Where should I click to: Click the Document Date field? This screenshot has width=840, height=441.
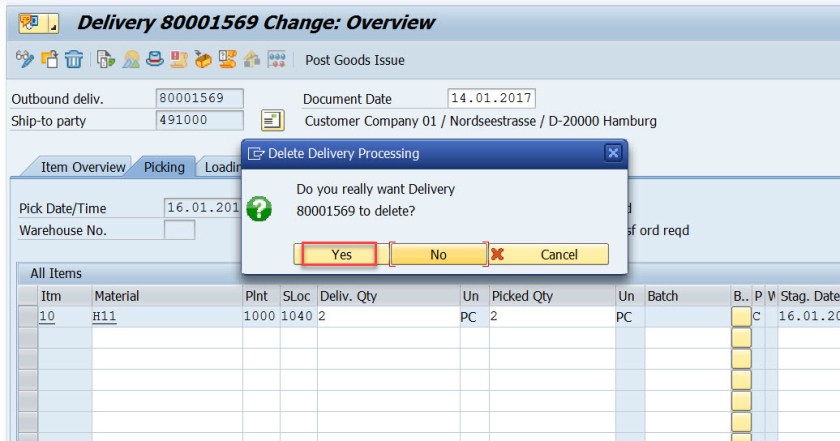[491, 98]
